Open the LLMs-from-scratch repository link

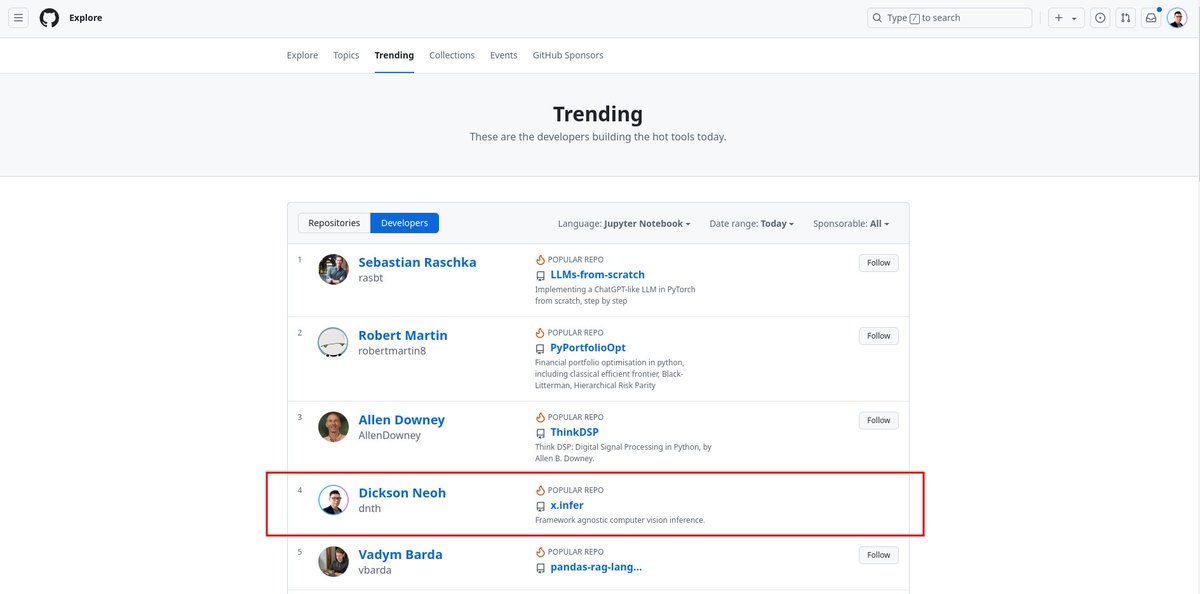597,275
